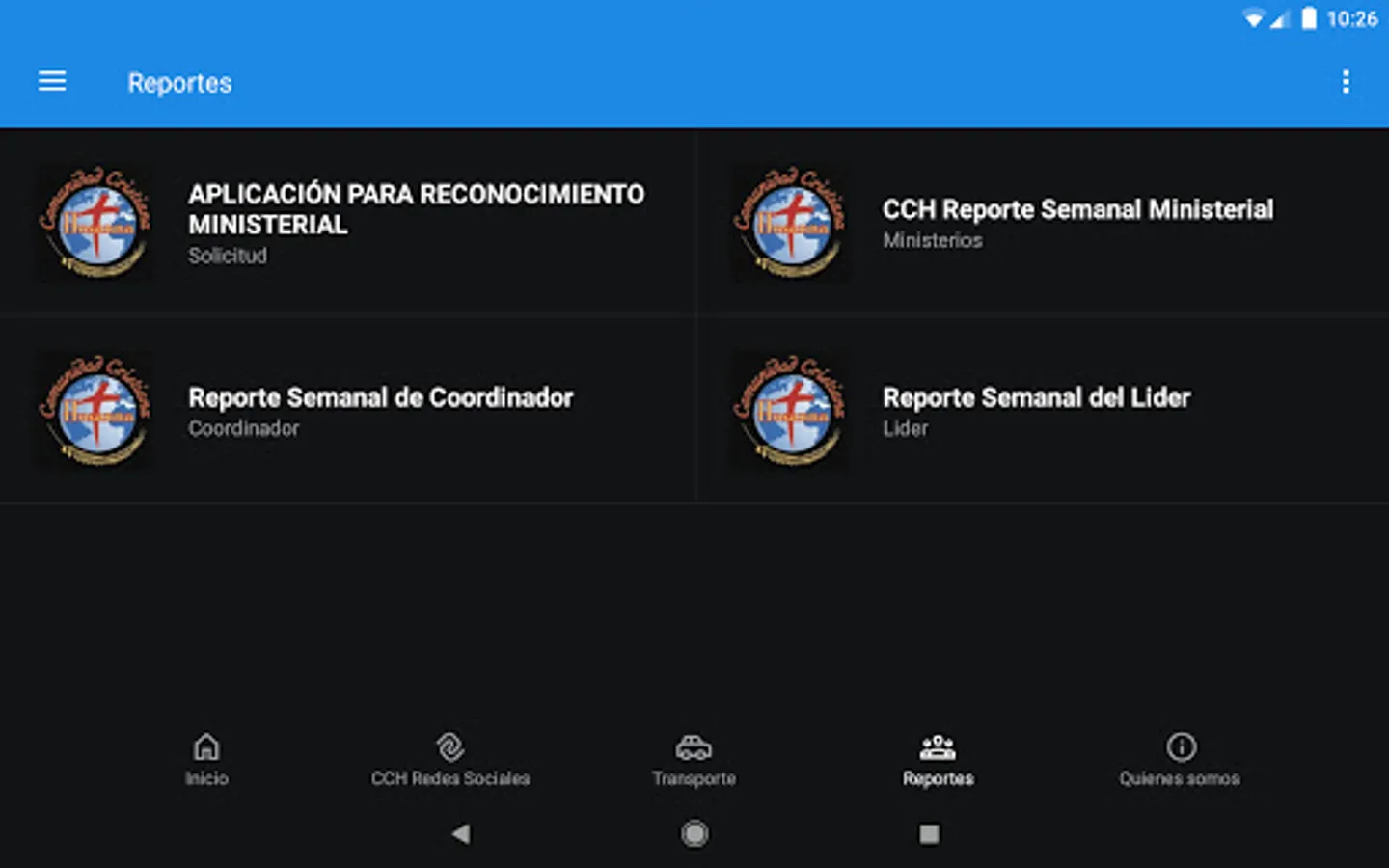
Task: Click the church logo beside Reporte Semanal del Lider
Action: 790,409
